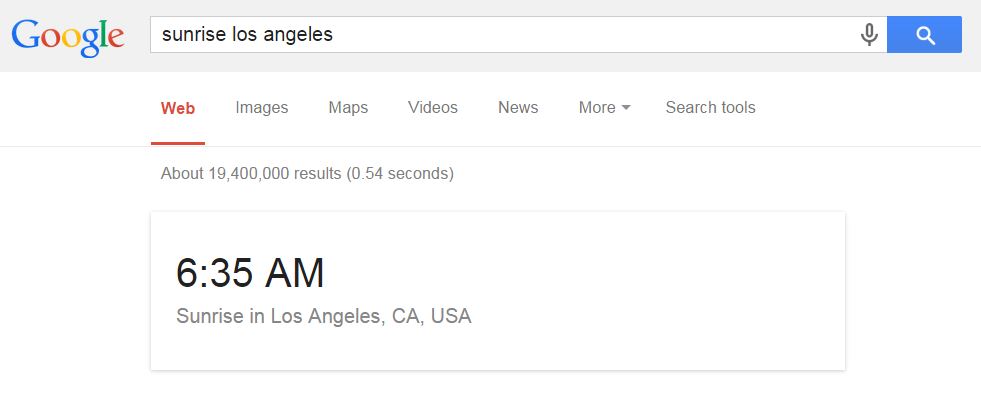This screenshot has width=981, height=393.
Task: Switch to the News results tab
Action: [518, 108]
